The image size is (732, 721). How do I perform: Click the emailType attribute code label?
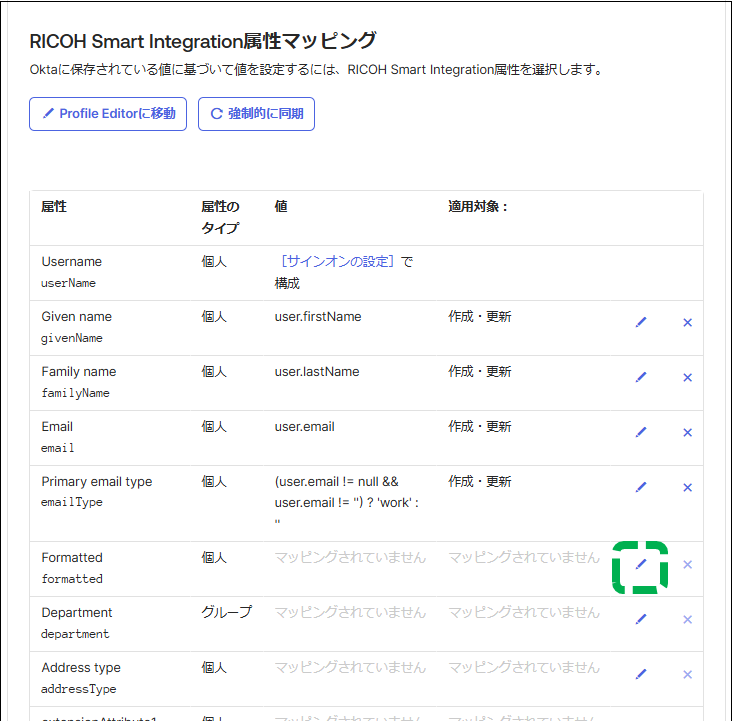72,502
